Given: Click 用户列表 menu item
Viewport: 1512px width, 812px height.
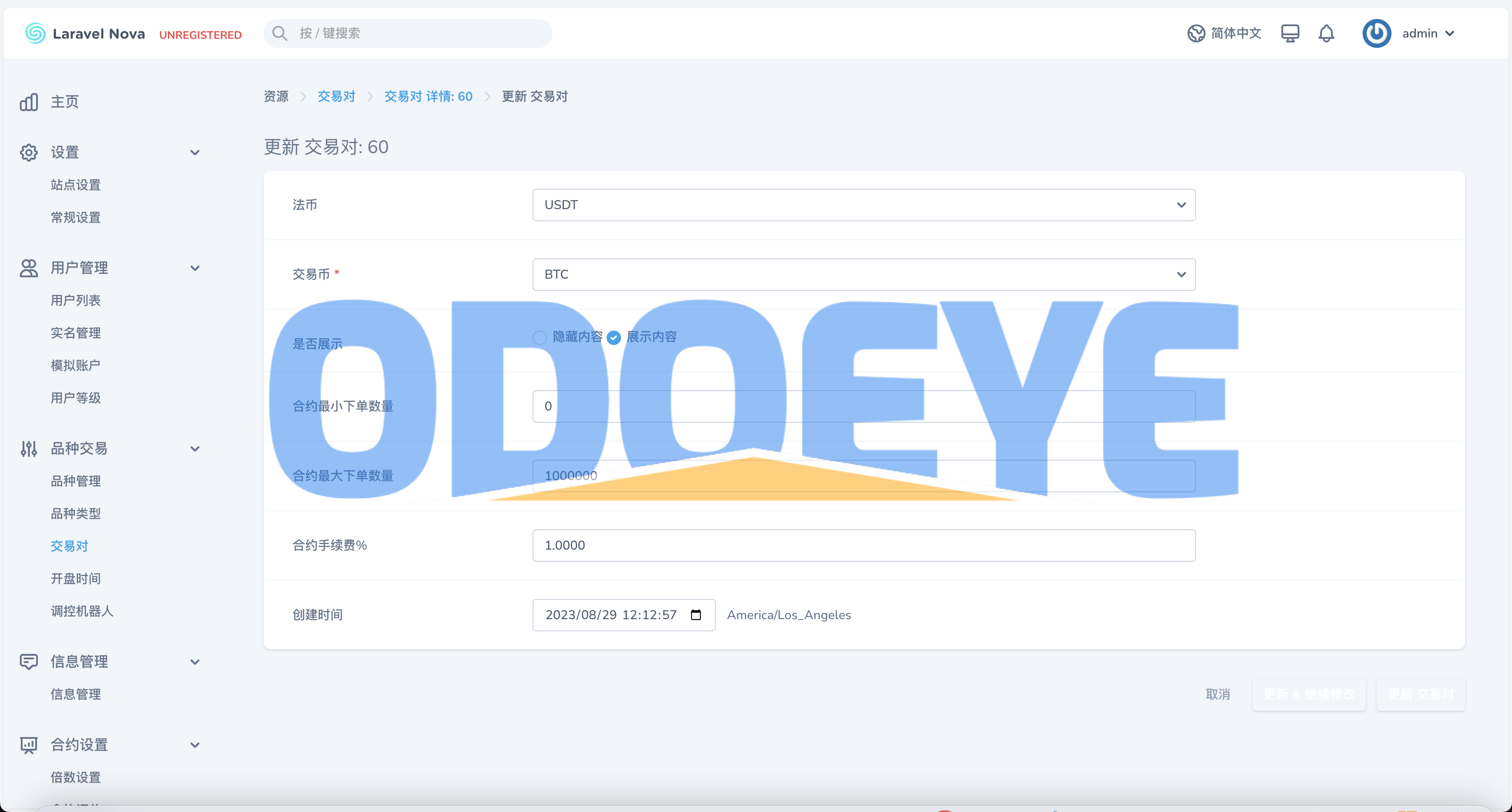Looking at the screenshot, I should click(x=74, y=300).
